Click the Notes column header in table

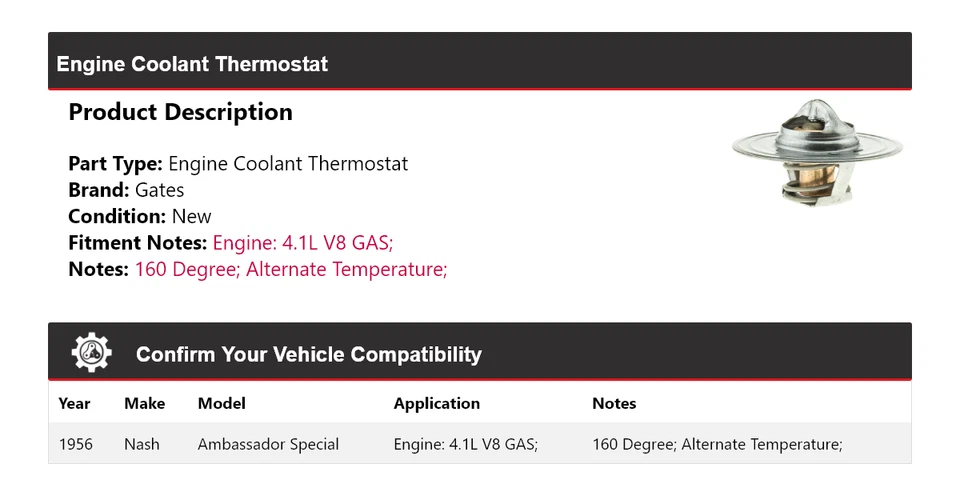614,404
